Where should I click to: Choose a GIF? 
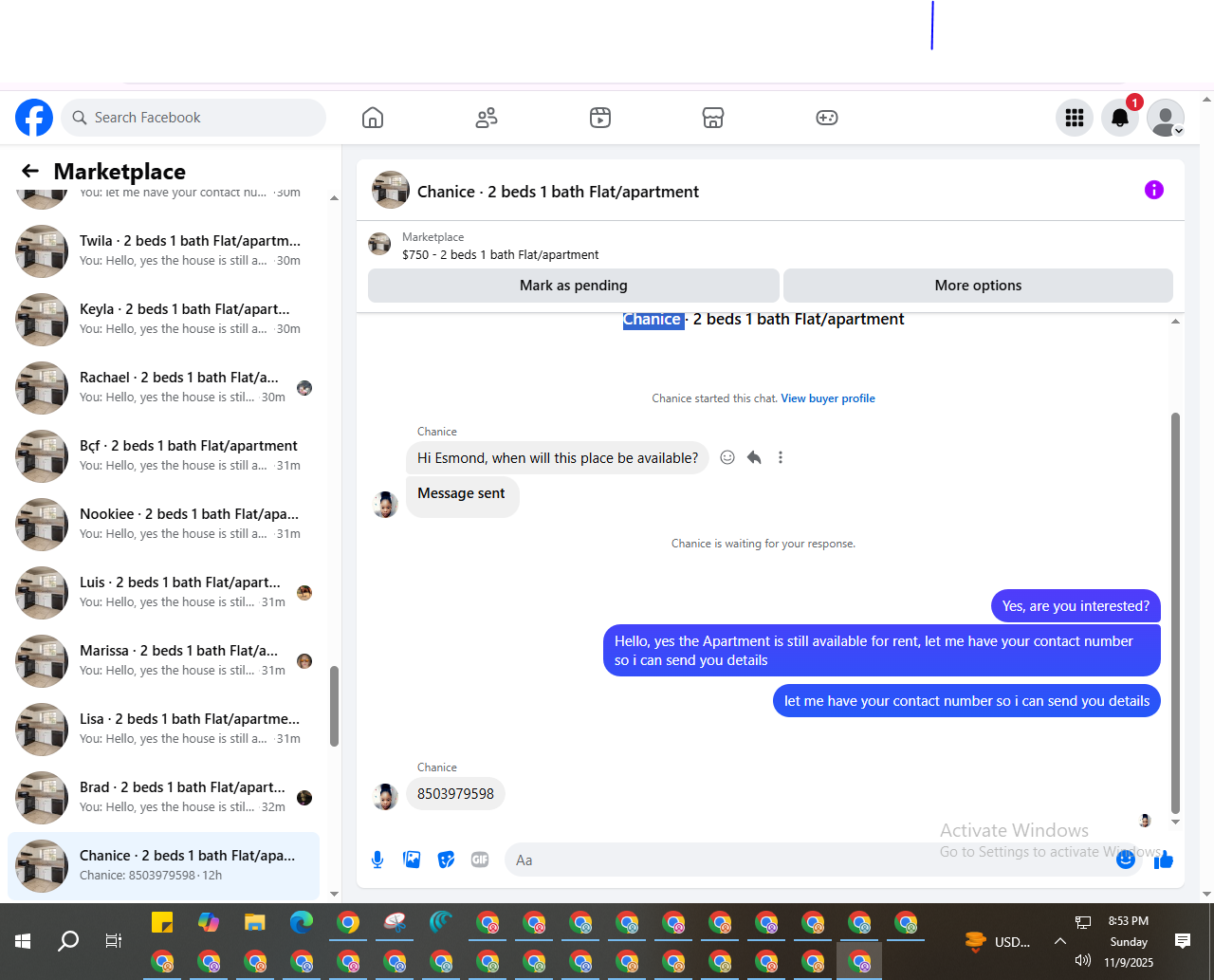tap(480, 860)
